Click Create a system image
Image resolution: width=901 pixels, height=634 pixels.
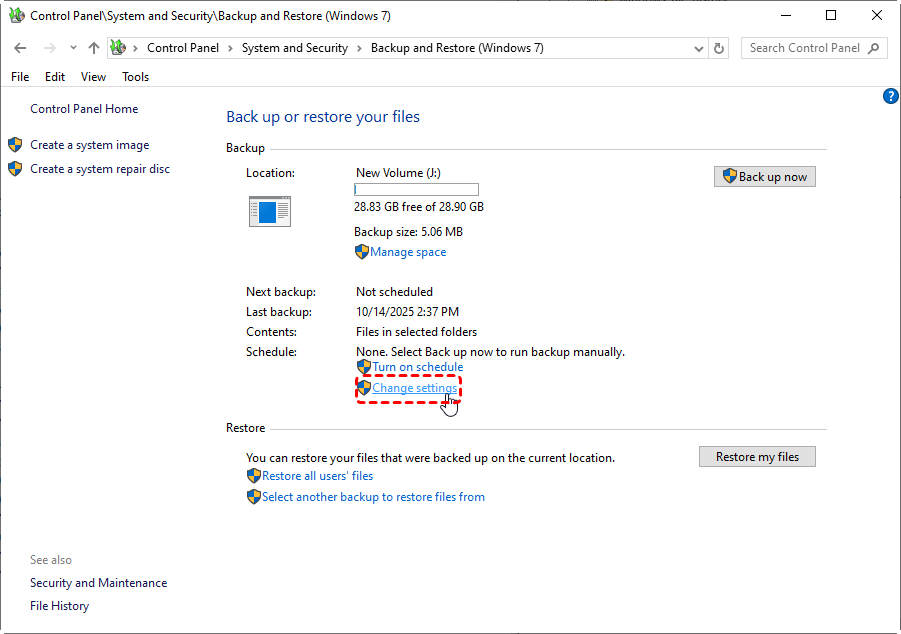coord(89,145)
